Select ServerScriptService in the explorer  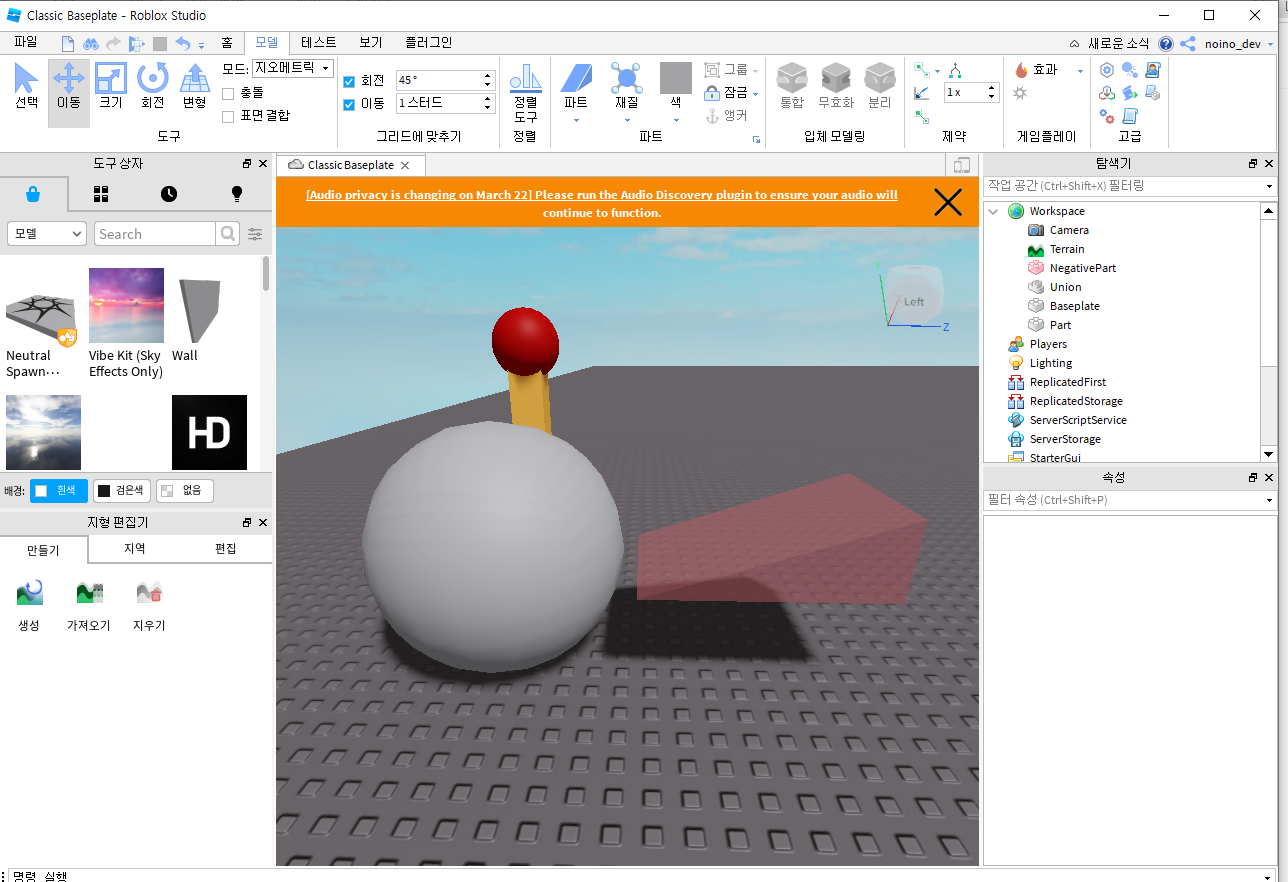pos(1078,420)
